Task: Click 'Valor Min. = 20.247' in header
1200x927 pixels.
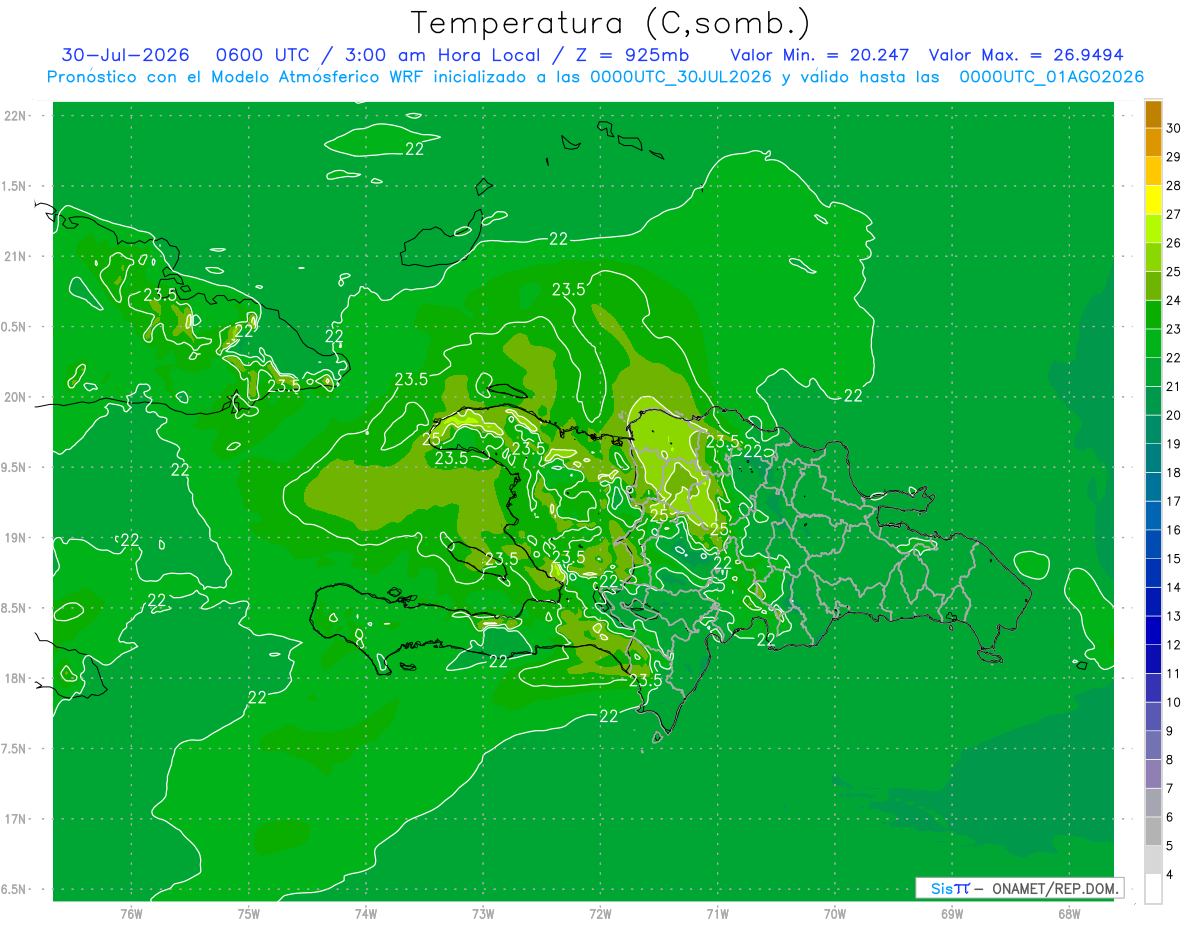Action: click(x=821, y=55)
